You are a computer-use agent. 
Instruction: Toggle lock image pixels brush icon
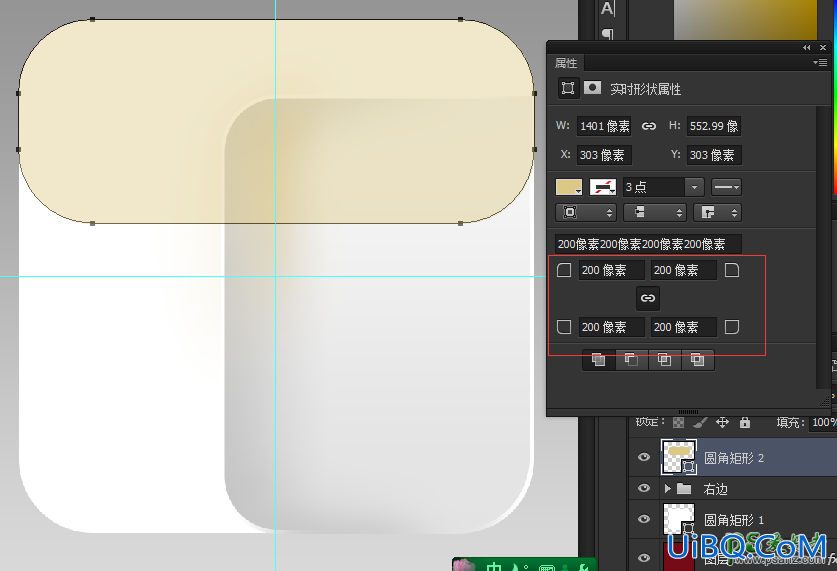point(700,423)
